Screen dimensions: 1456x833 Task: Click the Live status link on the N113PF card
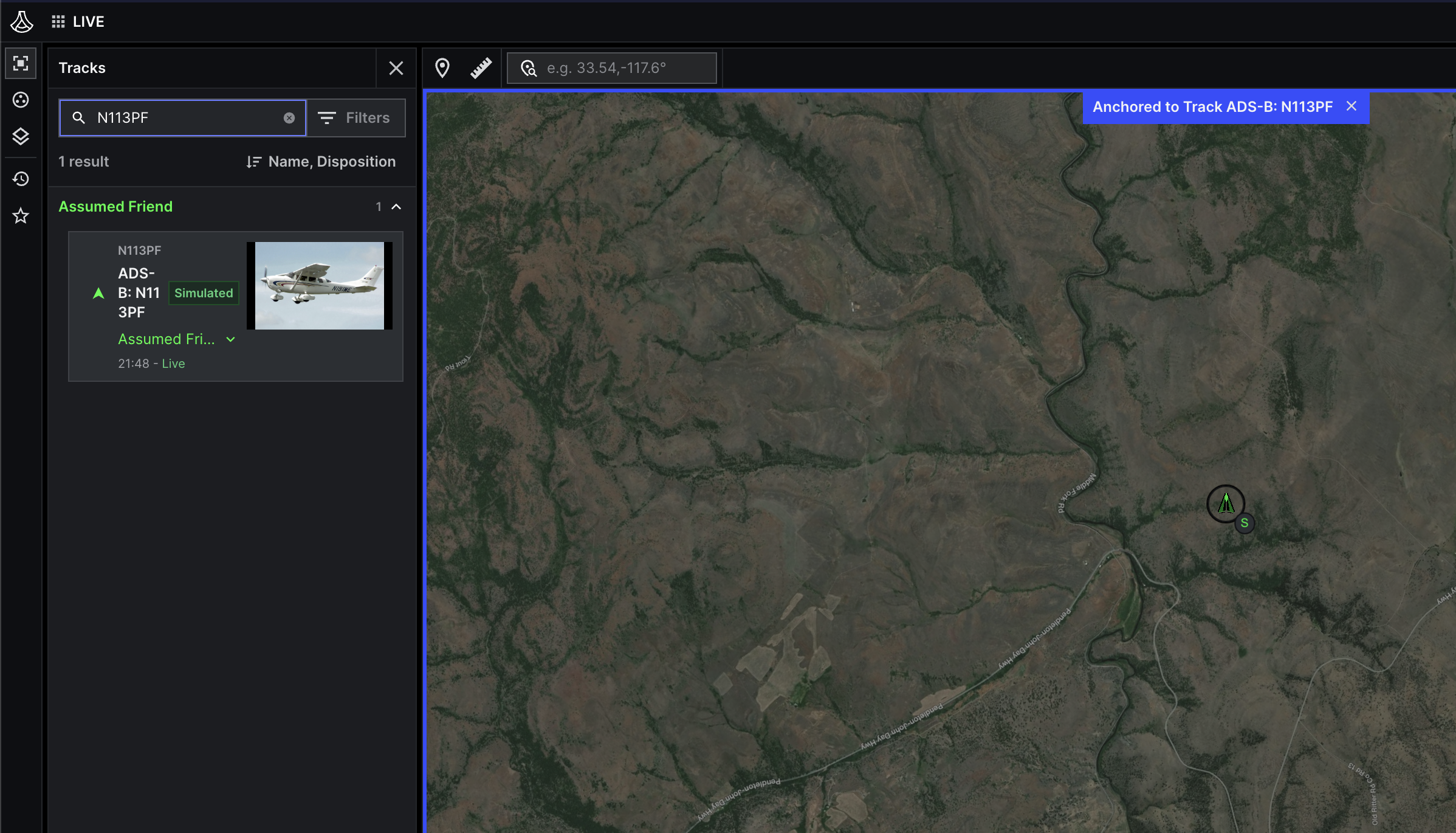(173, 363)
